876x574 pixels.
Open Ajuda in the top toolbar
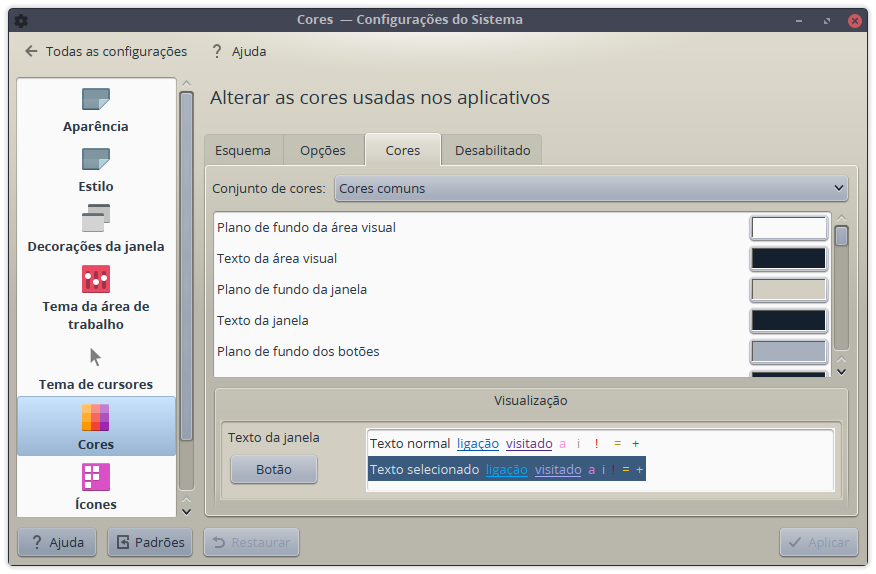(239, 51)
